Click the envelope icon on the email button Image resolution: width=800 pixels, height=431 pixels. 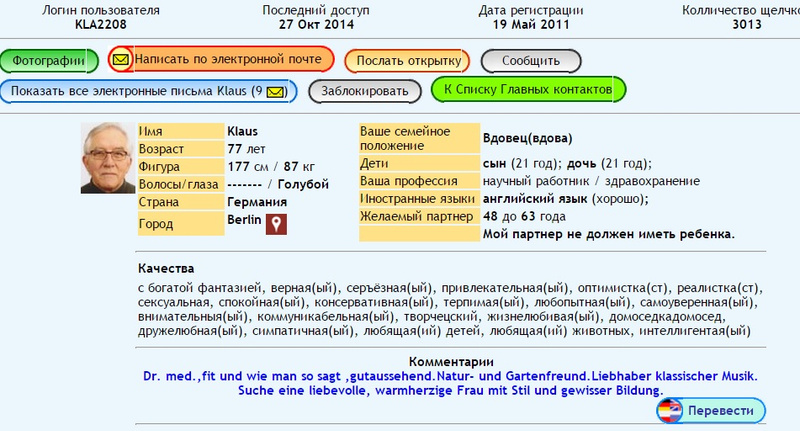121,60
